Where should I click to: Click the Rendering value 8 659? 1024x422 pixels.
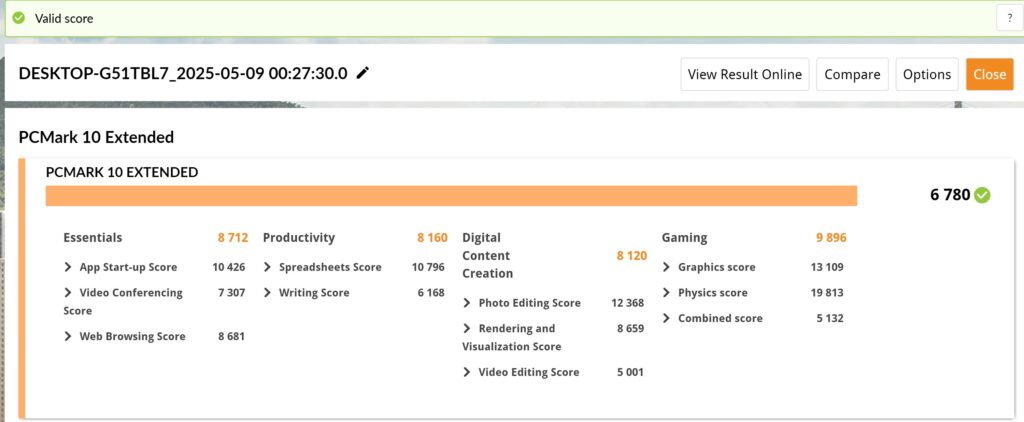click(630, 329)
